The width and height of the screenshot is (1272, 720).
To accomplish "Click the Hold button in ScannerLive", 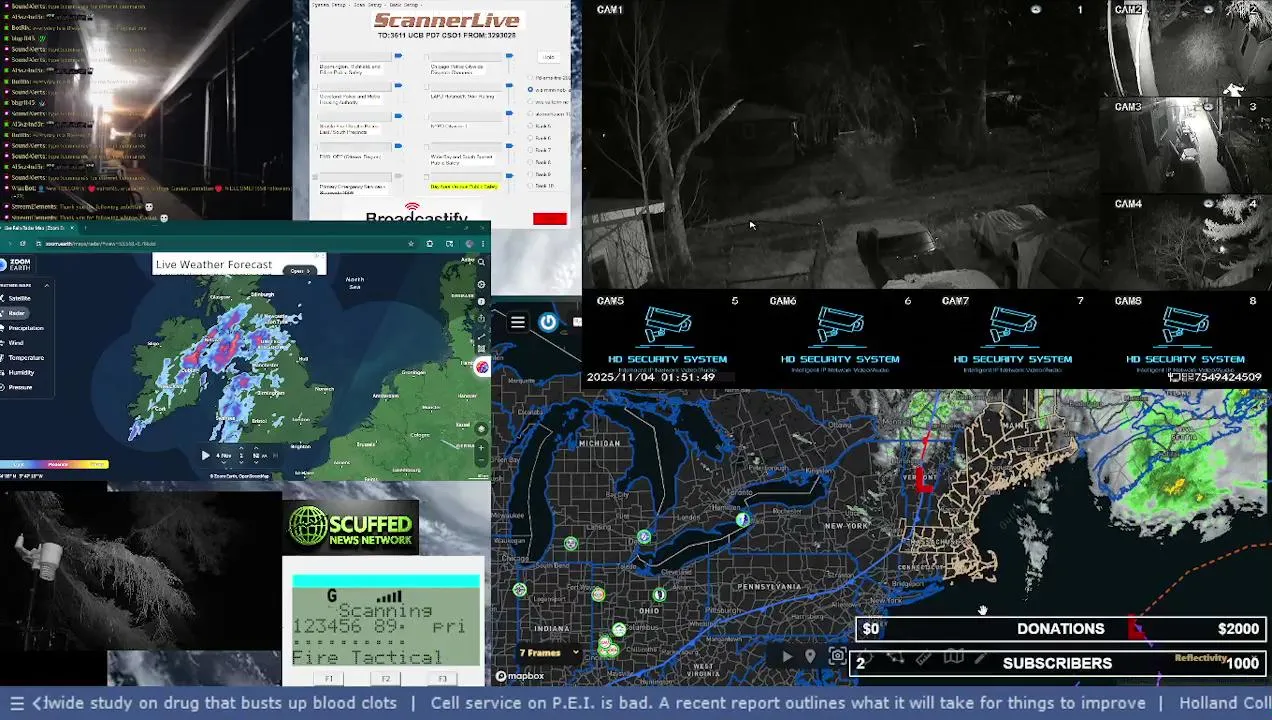I will tap(549, 57).
